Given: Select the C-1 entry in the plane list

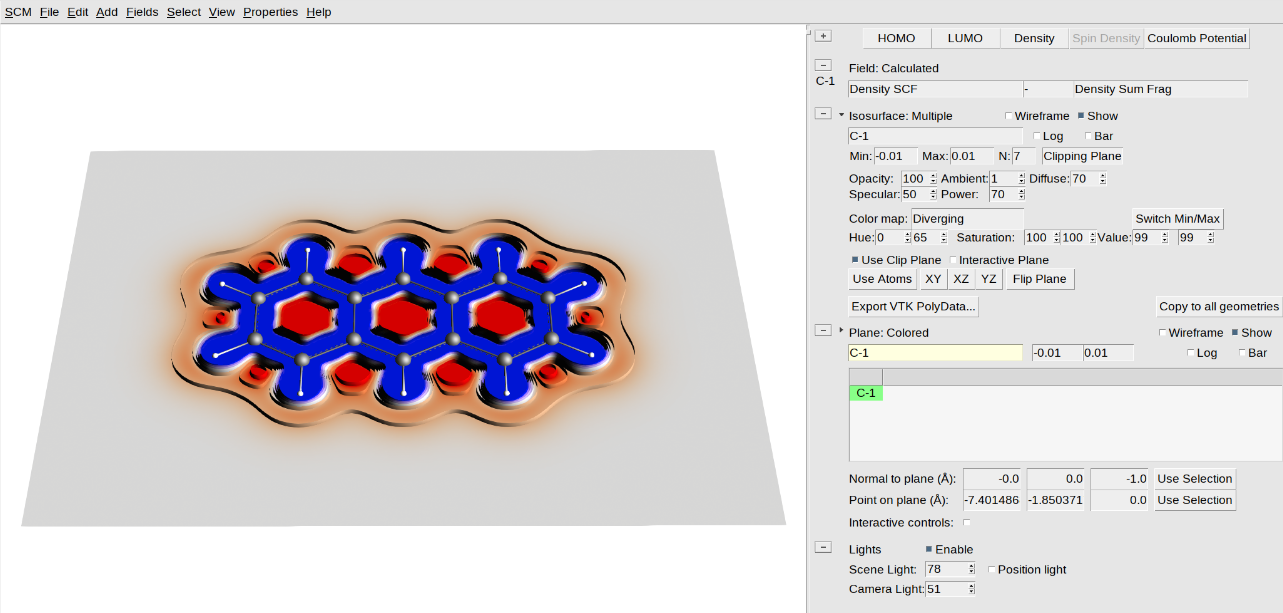Looking at the screenshot, I should pos(864,392).
